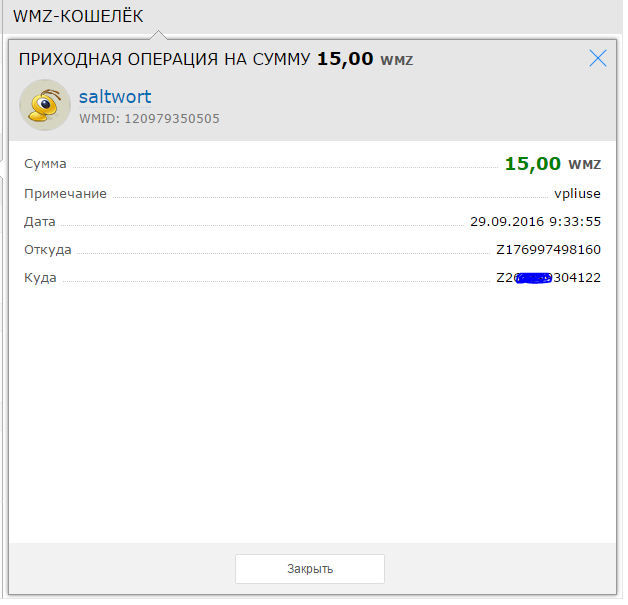Click the date 29.09.2016 9:33:55
The width and height of the screenshot is (628, 605).
(x=535, y=222)
